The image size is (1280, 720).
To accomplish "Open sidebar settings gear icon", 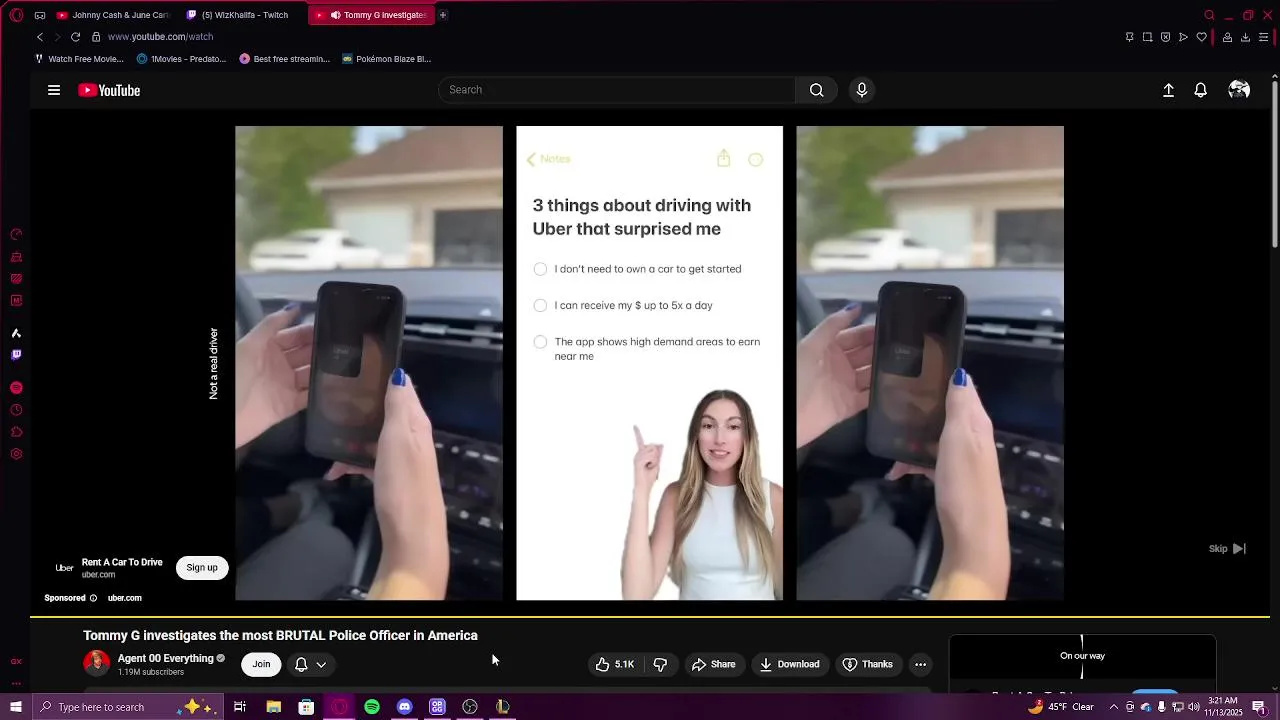I will (16, 454).
